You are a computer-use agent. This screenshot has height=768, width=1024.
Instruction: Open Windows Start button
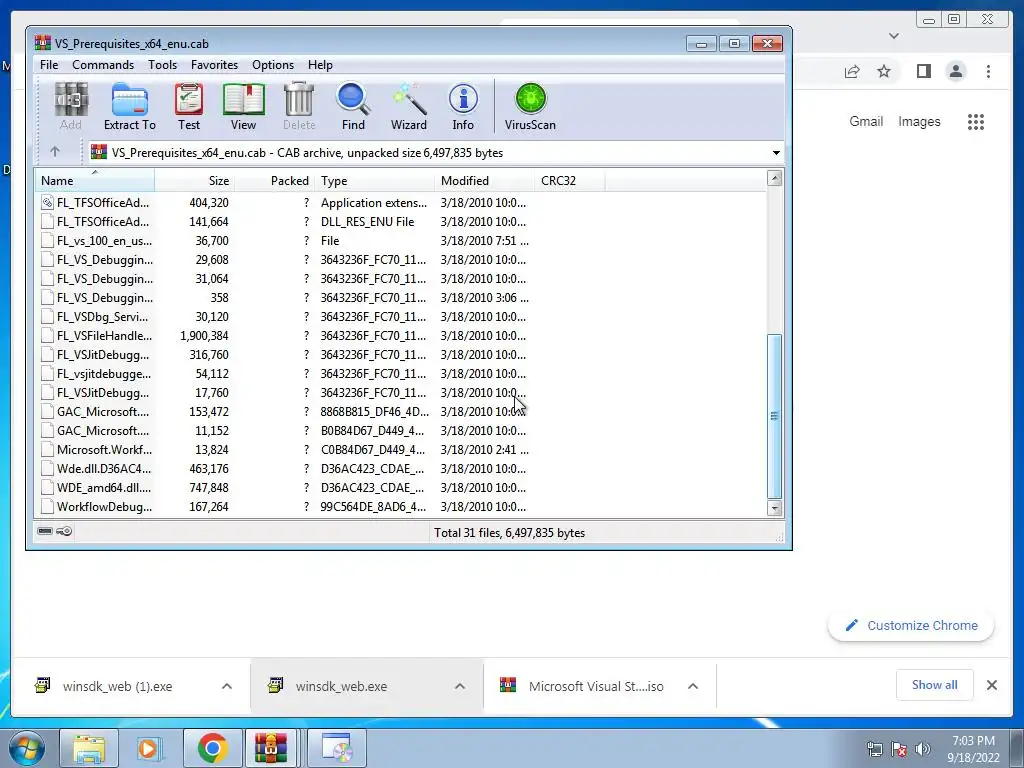[x=25, y=748]
